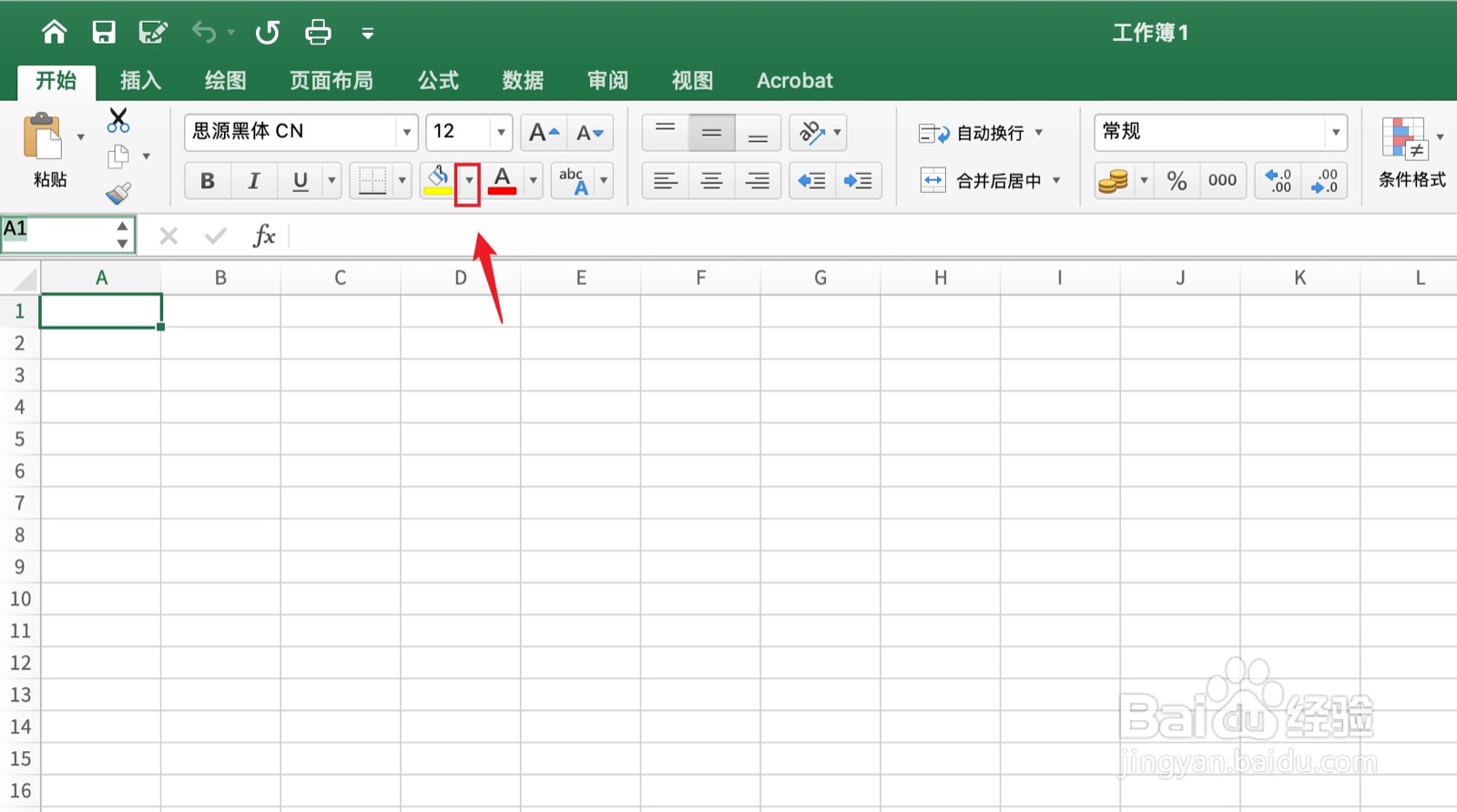The image size is (1457, 812).
Task: Activate the format painter brush
Action: (118, 193)
